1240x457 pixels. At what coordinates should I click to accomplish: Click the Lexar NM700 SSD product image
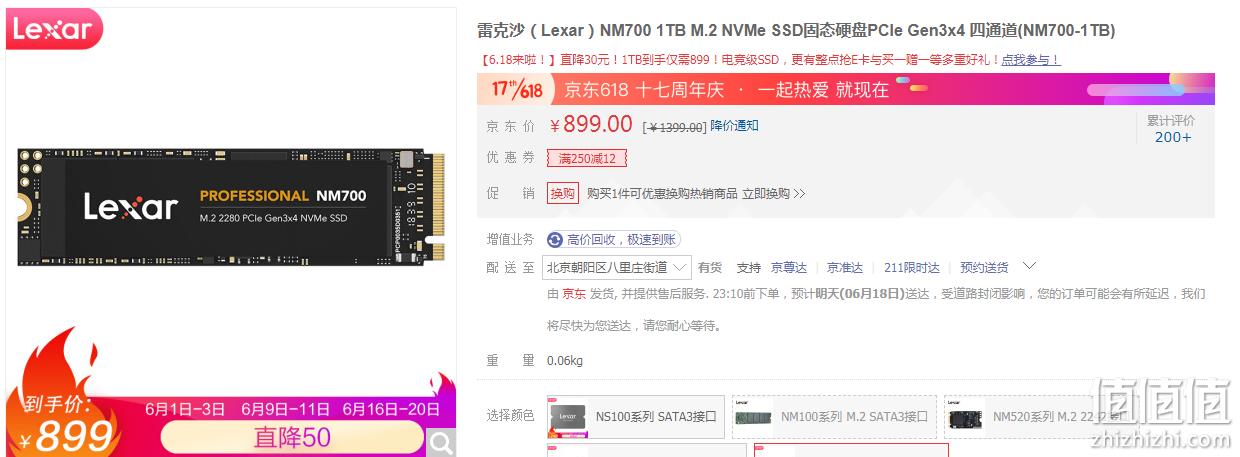232,208
